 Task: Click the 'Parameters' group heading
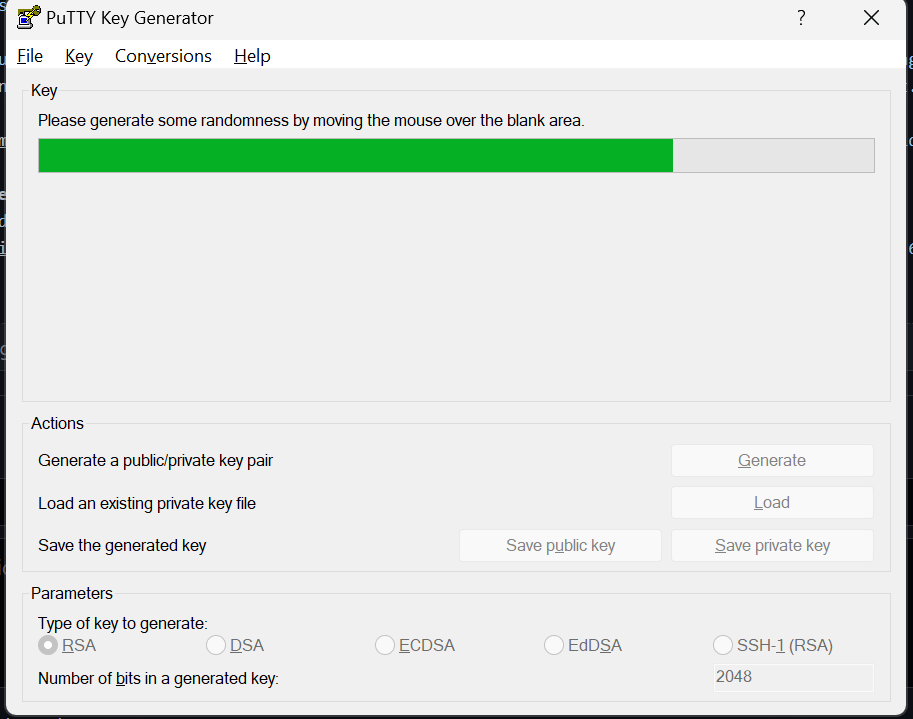pyautogui.click(x=72, y=593)
